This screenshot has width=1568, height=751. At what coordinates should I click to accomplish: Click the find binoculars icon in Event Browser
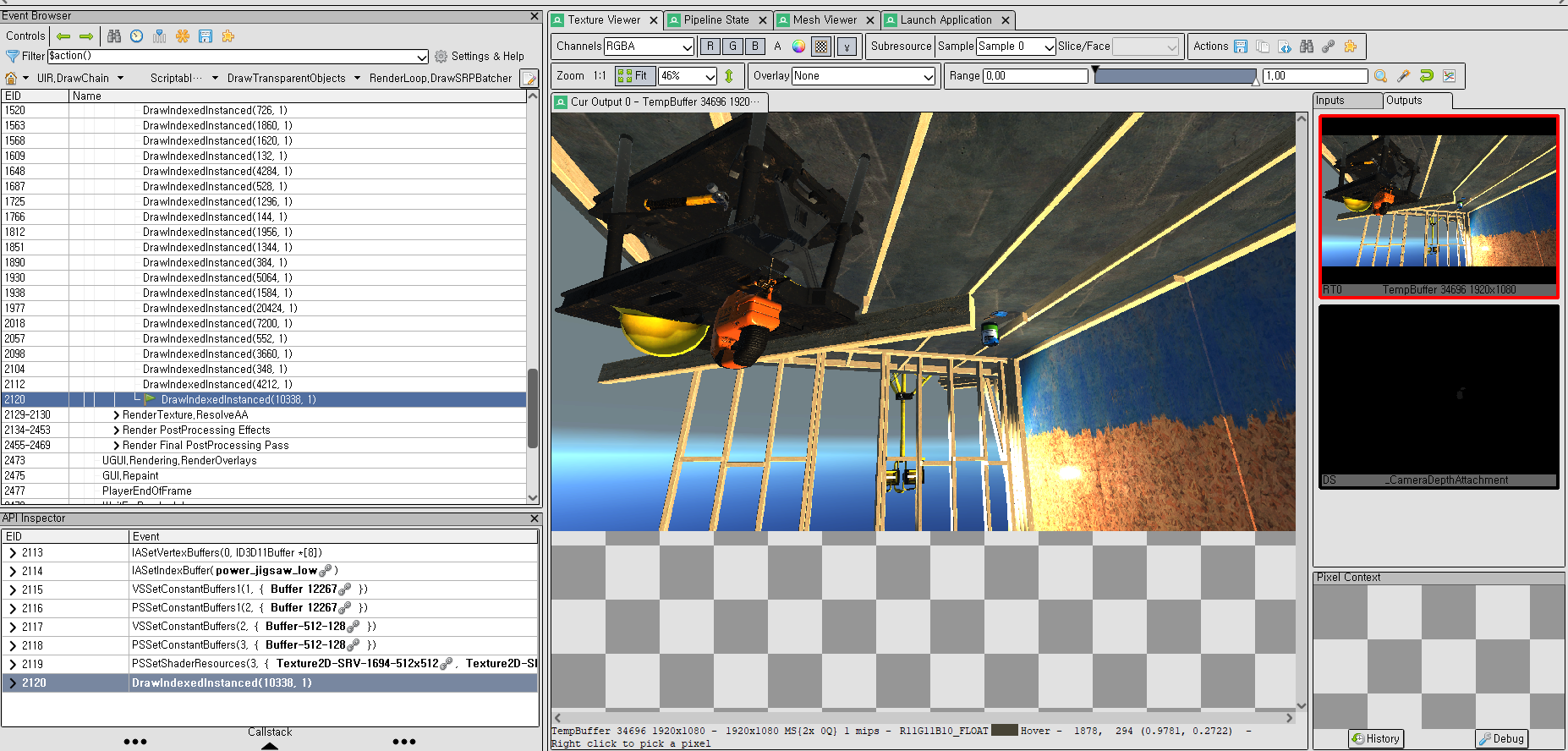(114, 36)
